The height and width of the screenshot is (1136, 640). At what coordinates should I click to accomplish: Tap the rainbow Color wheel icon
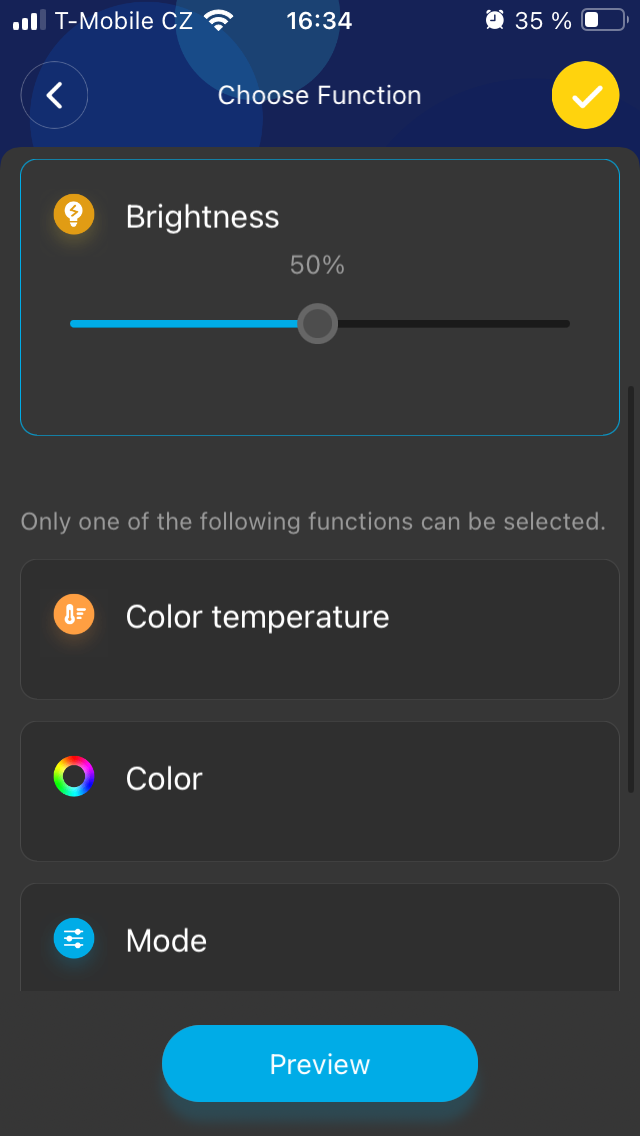click(74, 777)
